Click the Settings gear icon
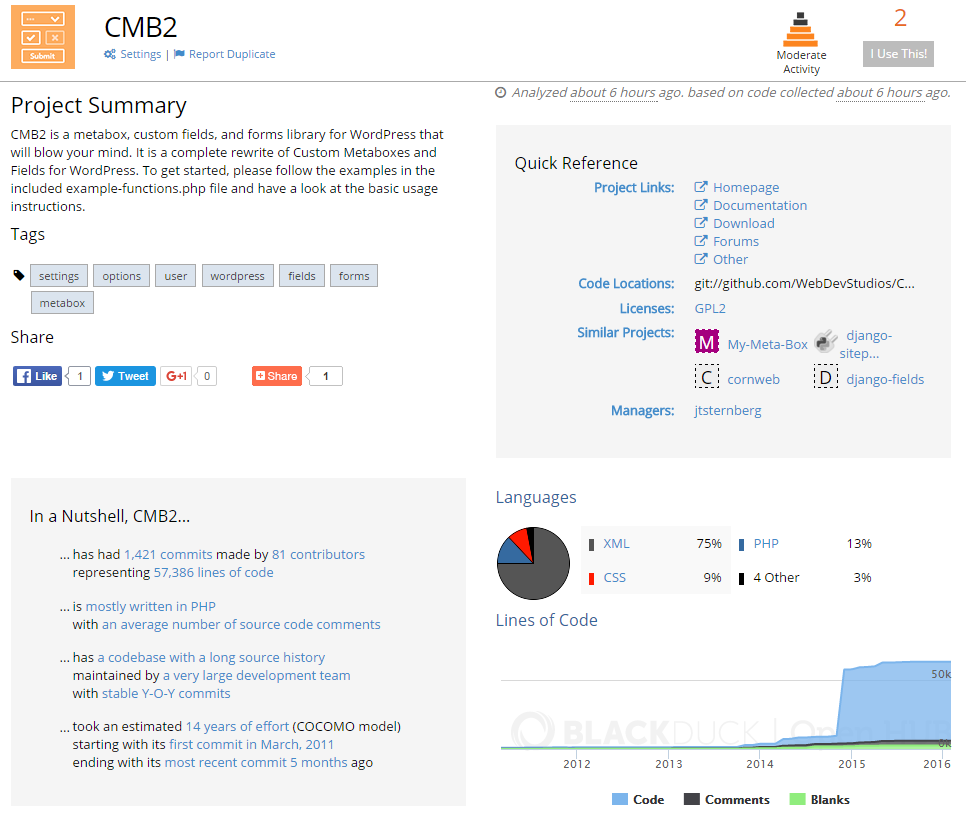This screenshot has height=828, width=968. (x=110, y=54)
